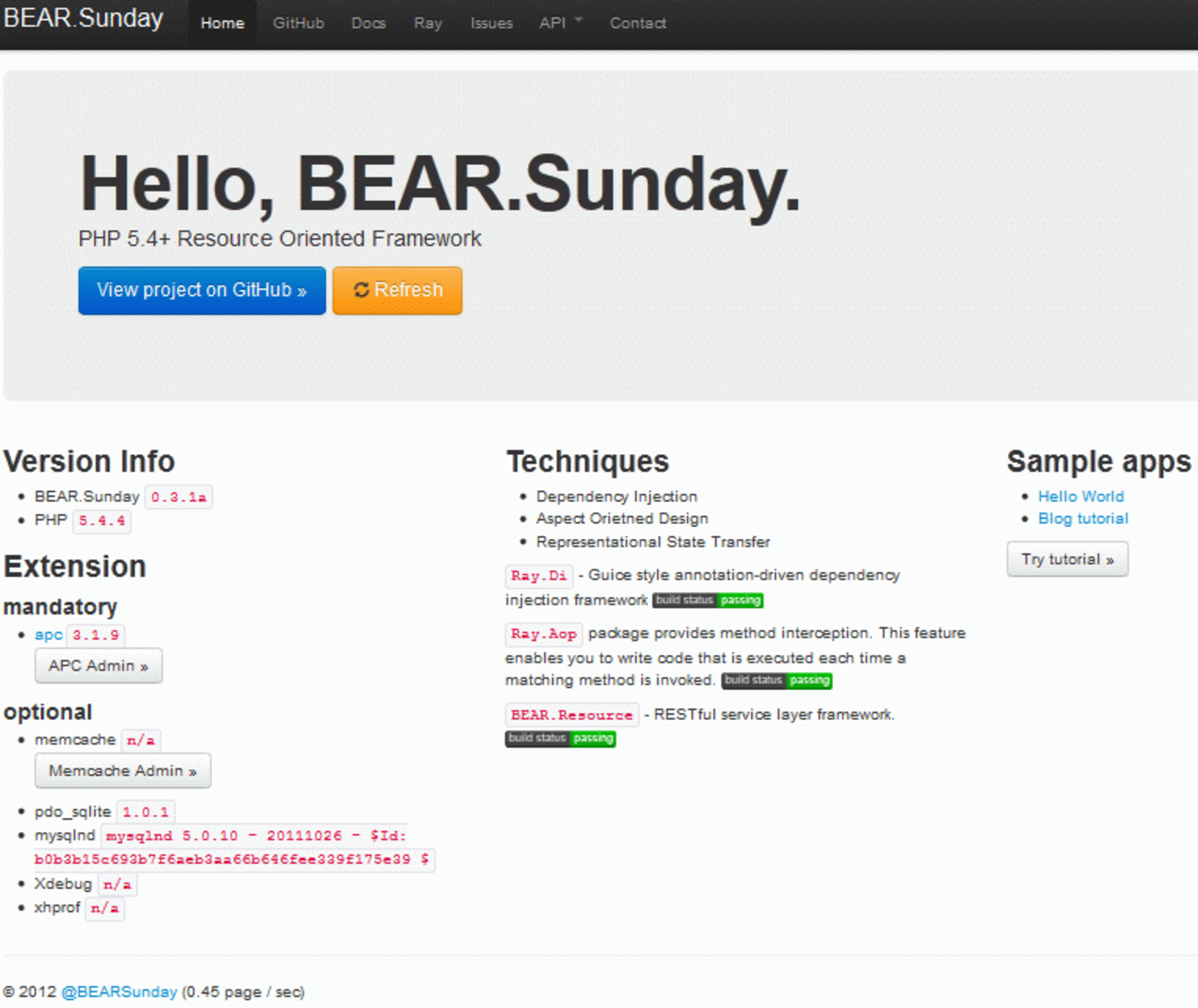
Task: Click the pdo_sqlite 1.0.1 value
Action: click(x=146, y=813)
